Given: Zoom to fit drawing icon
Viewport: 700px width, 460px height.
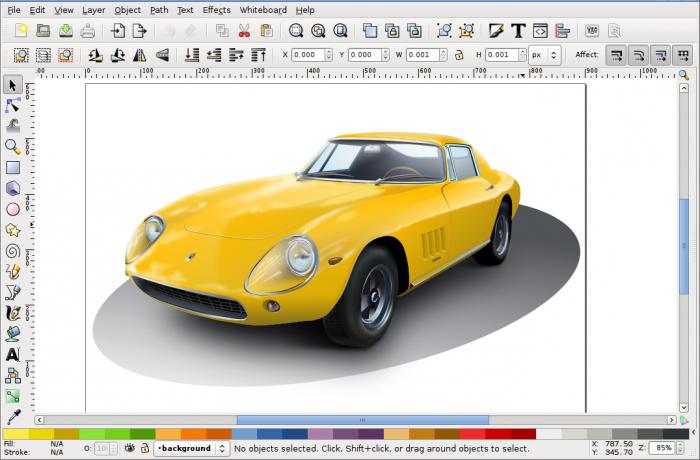Looking at the screenshot, I should pyautogui.click(x=318, y=31).
